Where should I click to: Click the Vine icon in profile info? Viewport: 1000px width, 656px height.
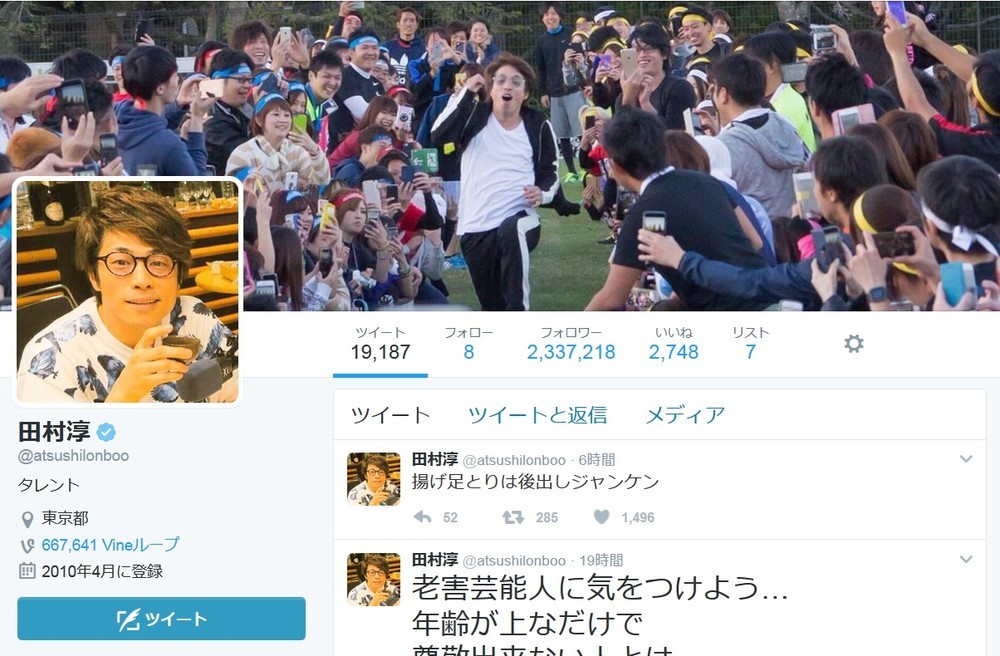[x=27, y=546]
